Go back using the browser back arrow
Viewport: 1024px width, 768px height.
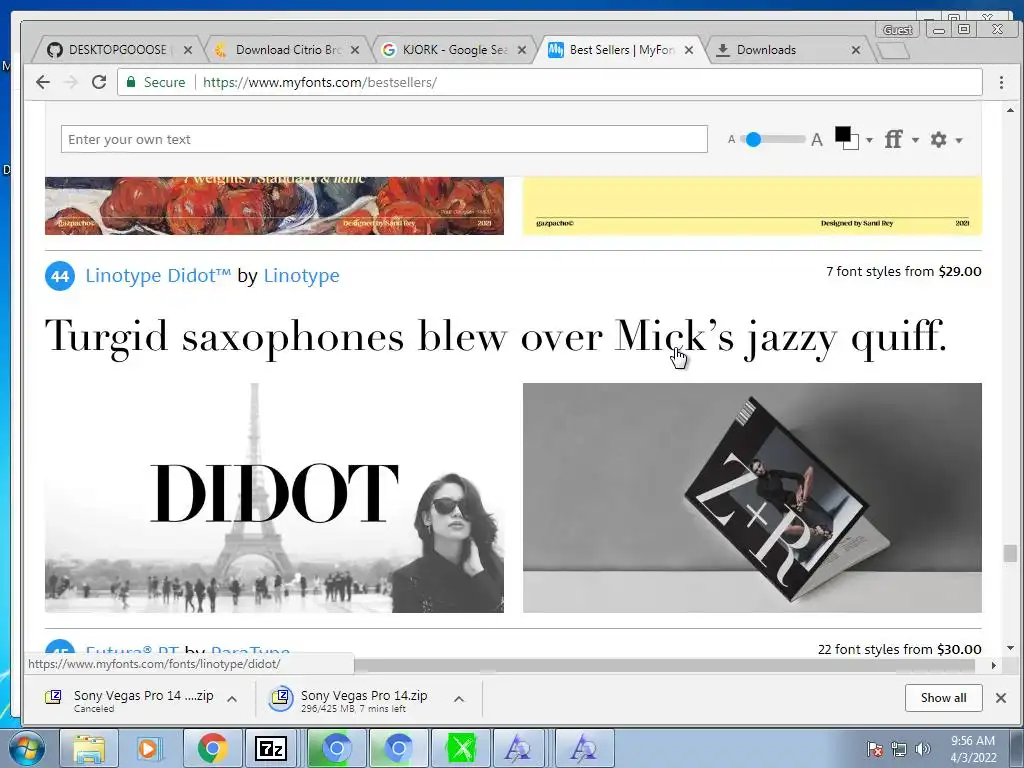[43, 82]
